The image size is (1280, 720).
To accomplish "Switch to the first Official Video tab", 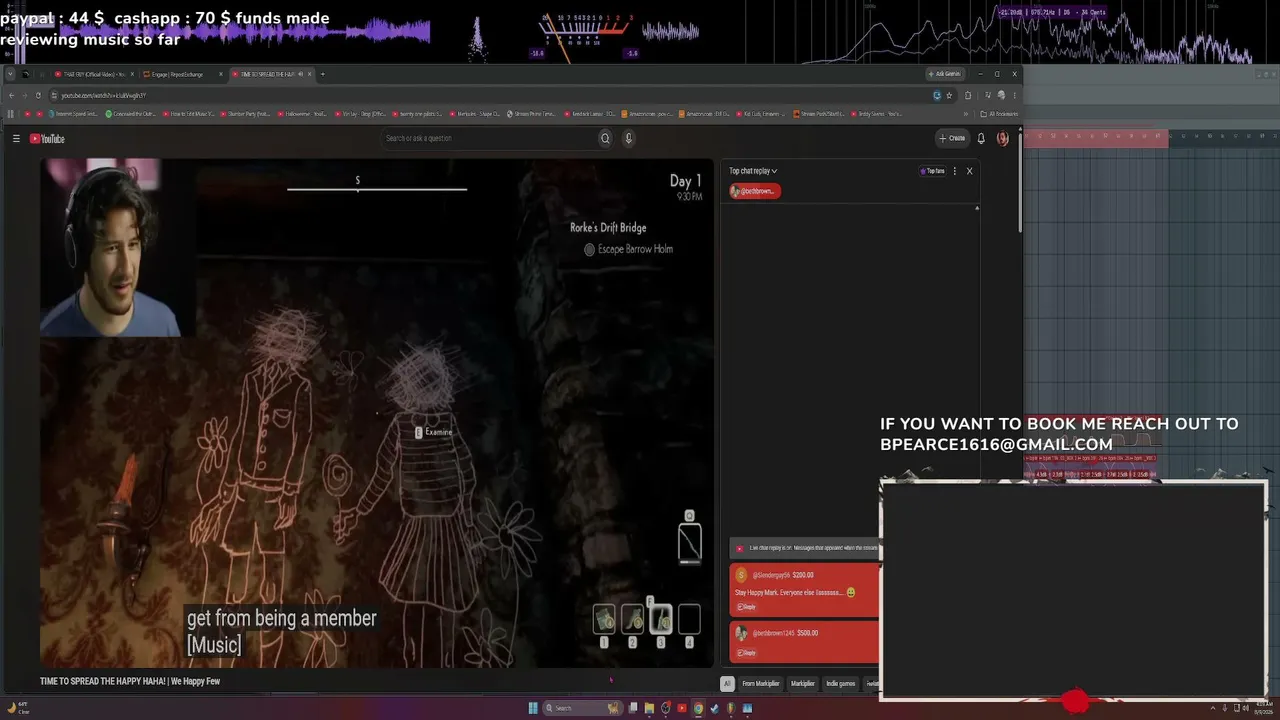I will [x=94, y=74].
